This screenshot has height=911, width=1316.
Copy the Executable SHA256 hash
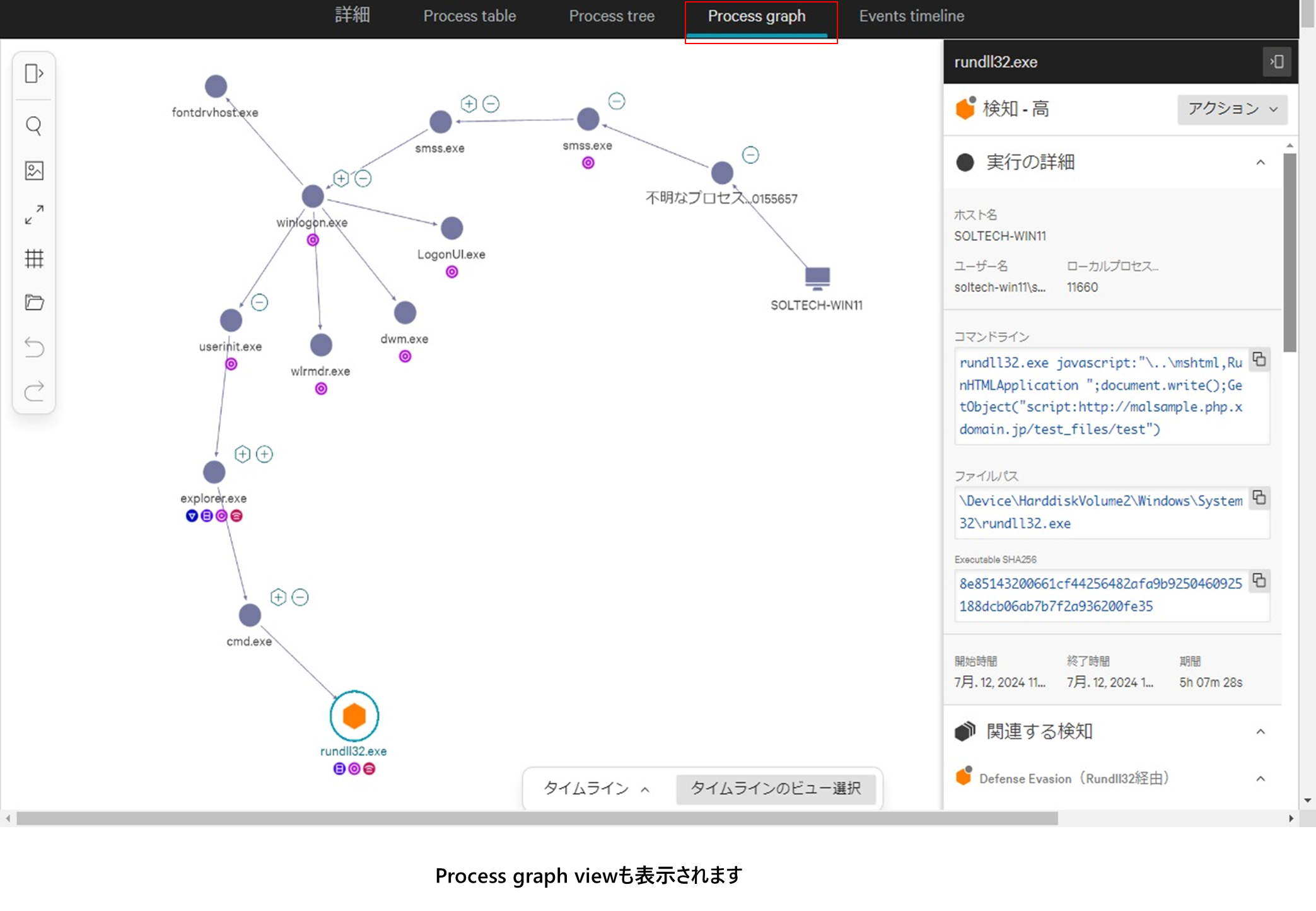1259,580
